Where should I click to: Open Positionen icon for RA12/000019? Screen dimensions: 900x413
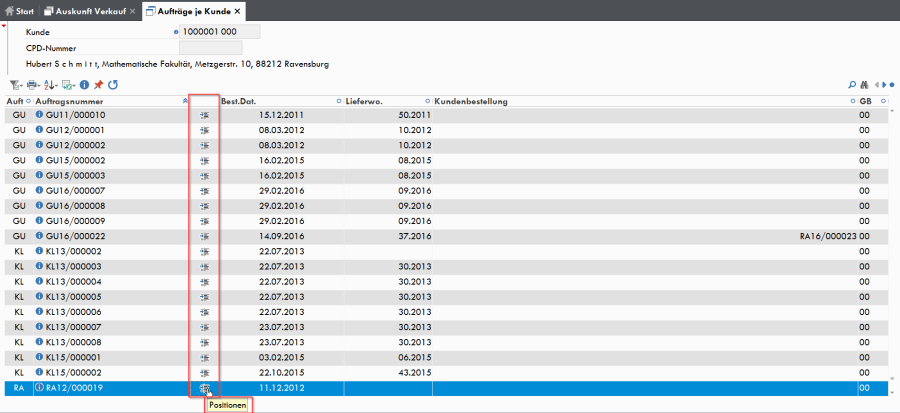pos(204,388)
